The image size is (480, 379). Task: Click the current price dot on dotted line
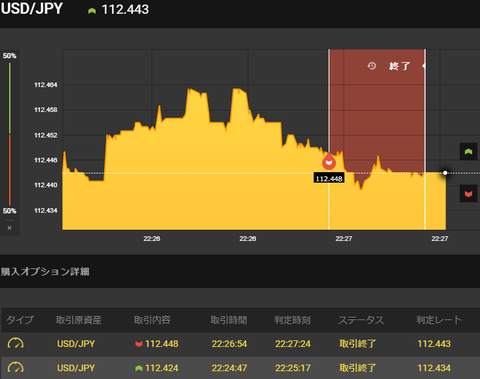(x=445, y=173)
